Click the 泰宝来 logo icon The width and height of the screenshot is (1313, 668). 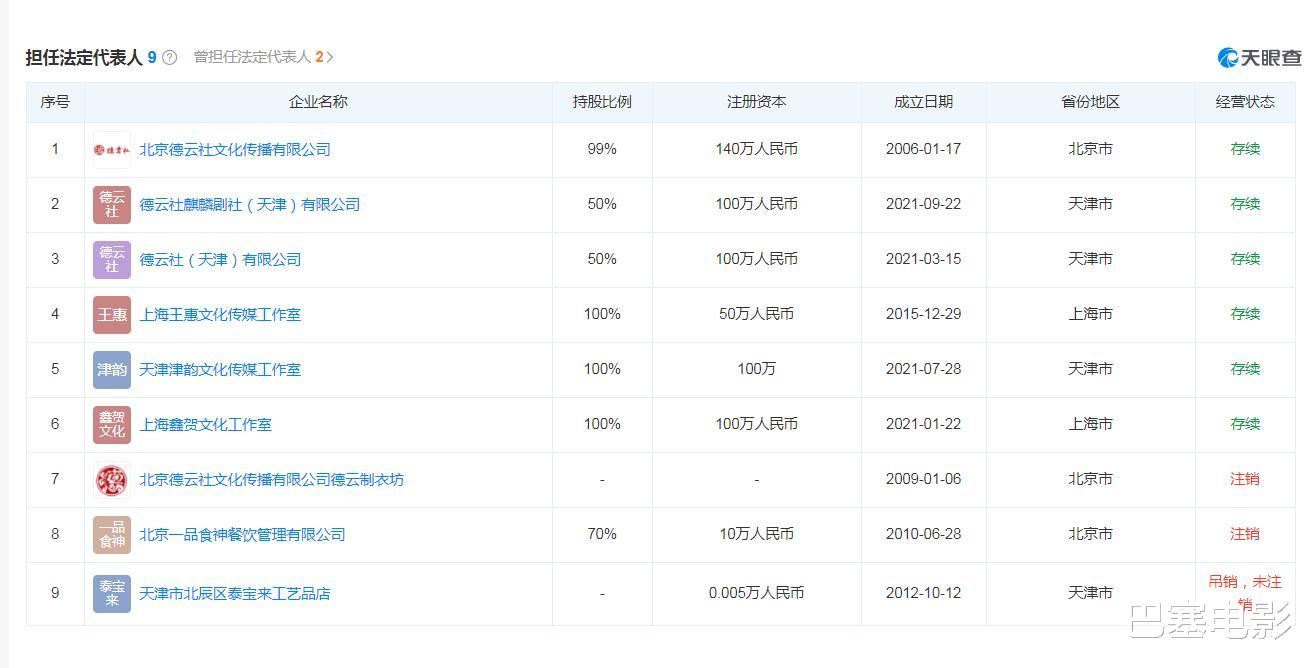[x=112, y=594]
